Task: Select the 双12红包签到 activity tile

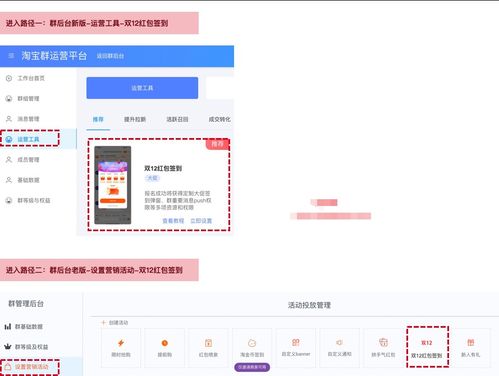Action: pos(427,347)
